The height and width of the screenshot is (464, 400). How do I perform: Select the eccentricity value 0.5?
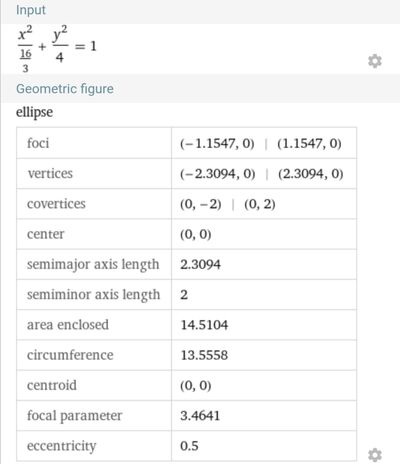coord(189,446)
